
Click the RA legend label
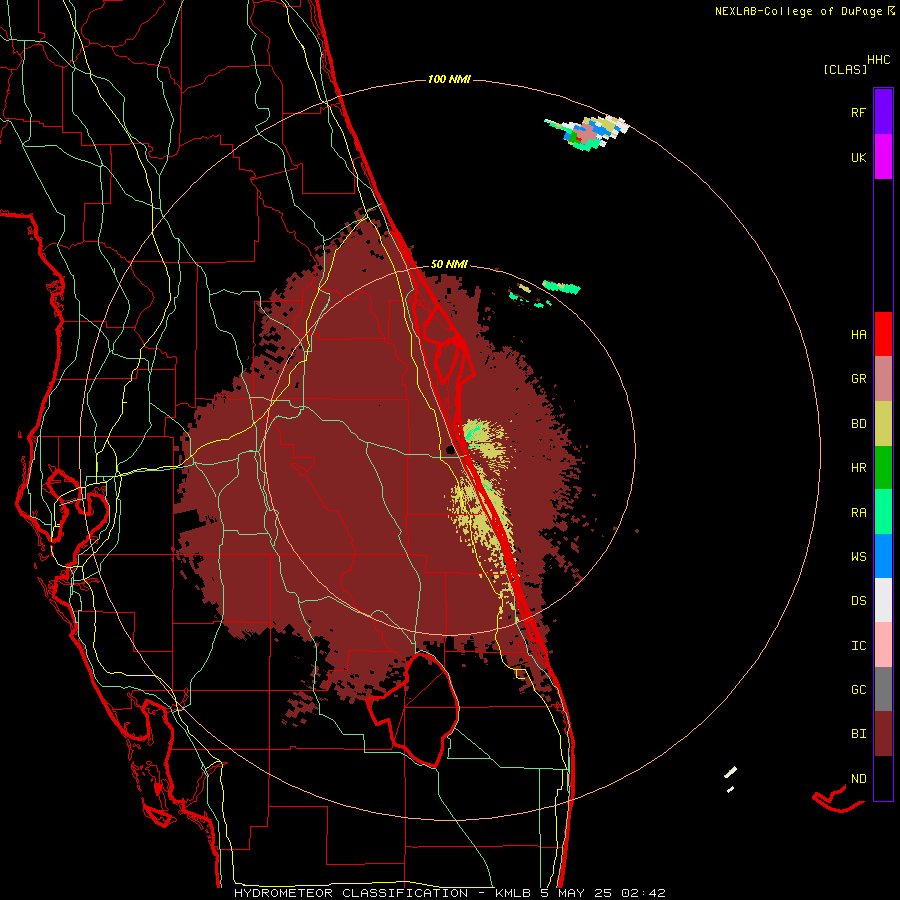pyautogui.click(x=859, y=512)
